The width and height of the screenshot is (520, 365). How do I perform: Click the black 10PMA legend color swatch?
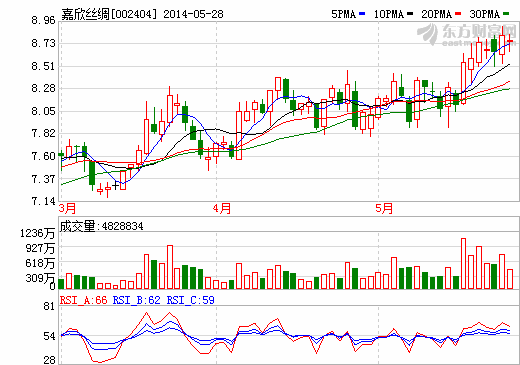point(410,14)
